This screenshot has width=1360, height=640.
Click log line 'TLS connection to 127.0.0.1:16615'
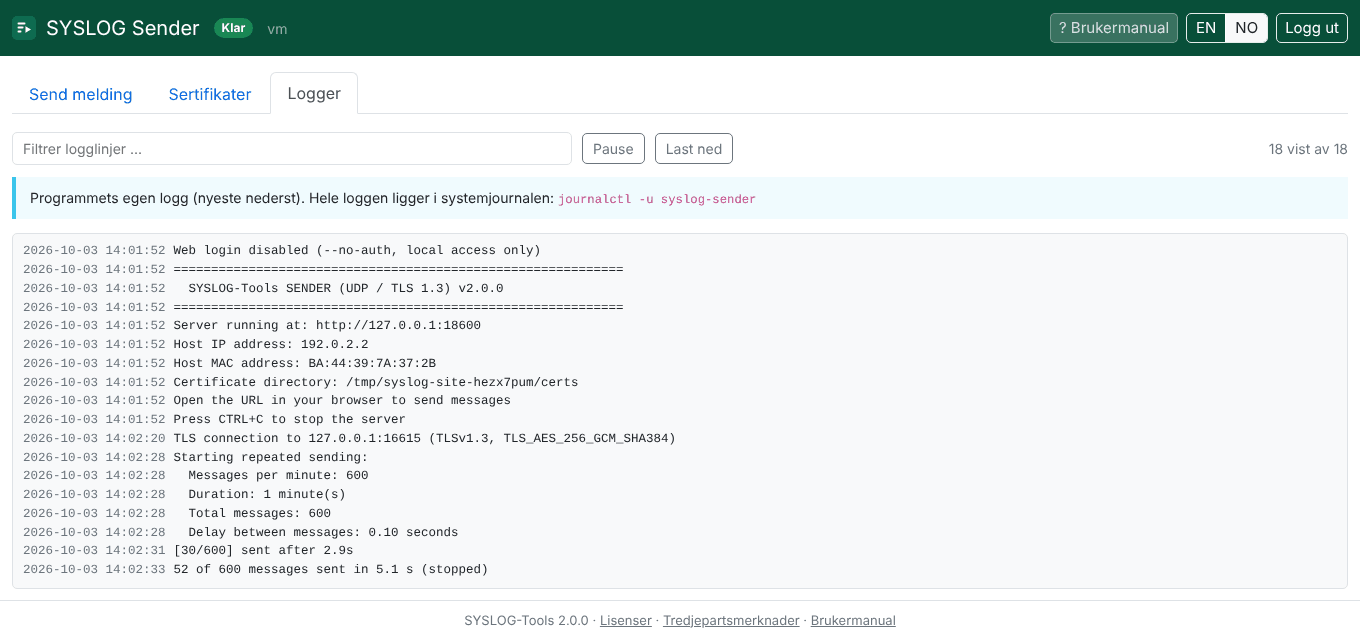pos(425,438)
